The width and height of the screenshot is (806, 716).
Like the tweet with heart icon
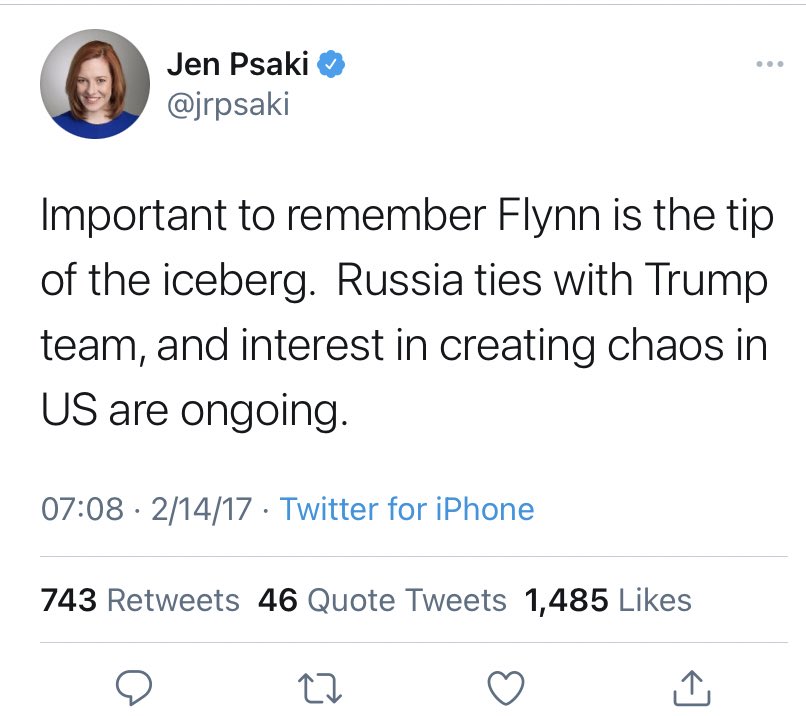[506, 688]
